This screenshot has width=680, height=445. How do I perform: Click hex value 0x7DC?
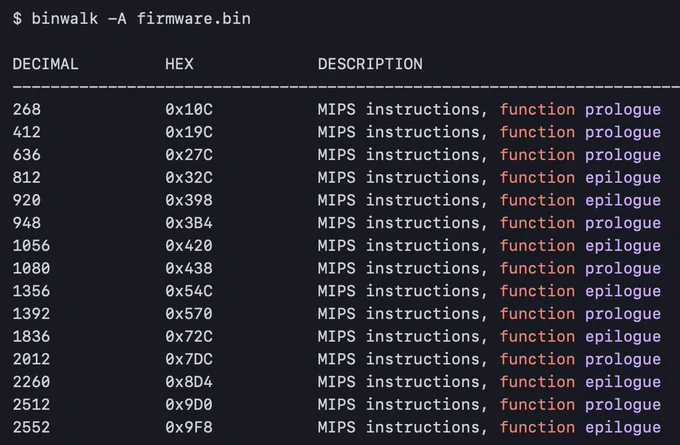pyautogui.click(x=189, y=359)
